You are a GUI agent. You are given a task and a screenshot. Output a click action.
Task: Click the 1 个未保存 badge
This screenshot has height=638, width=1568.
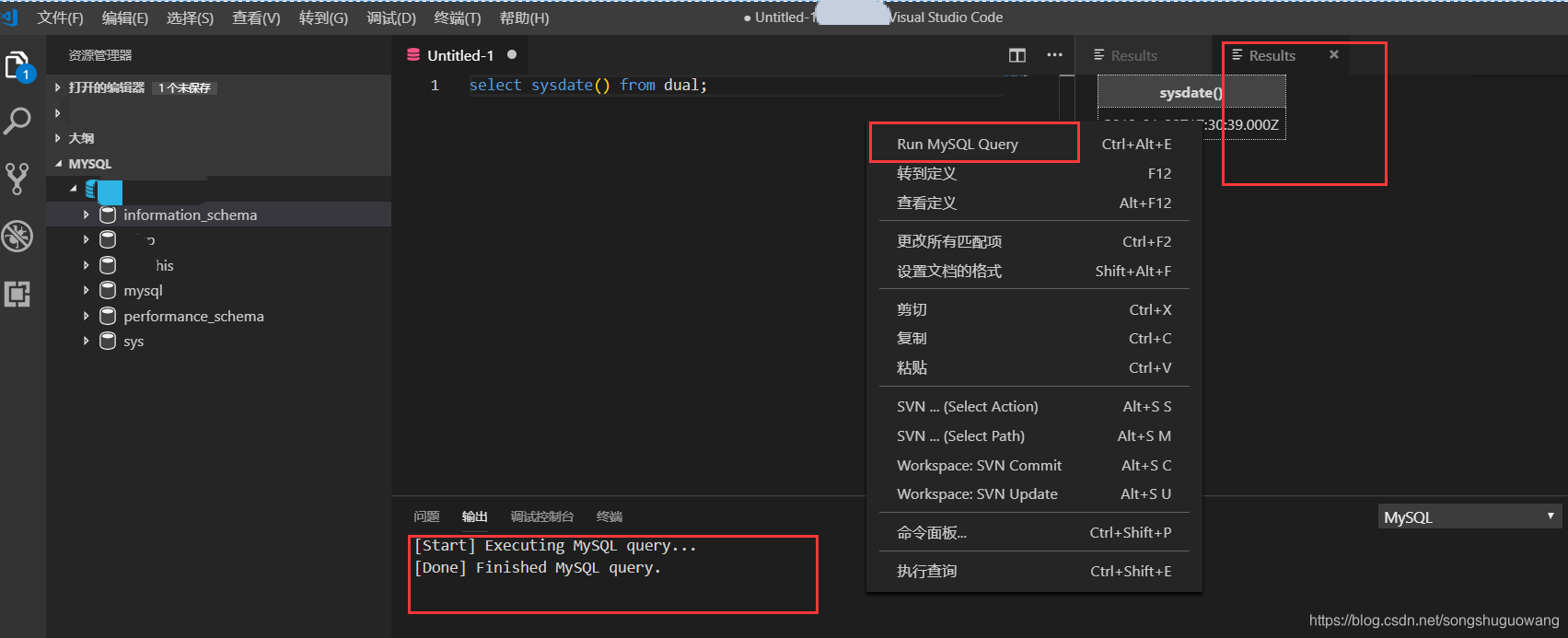click(x=184, y=87)
